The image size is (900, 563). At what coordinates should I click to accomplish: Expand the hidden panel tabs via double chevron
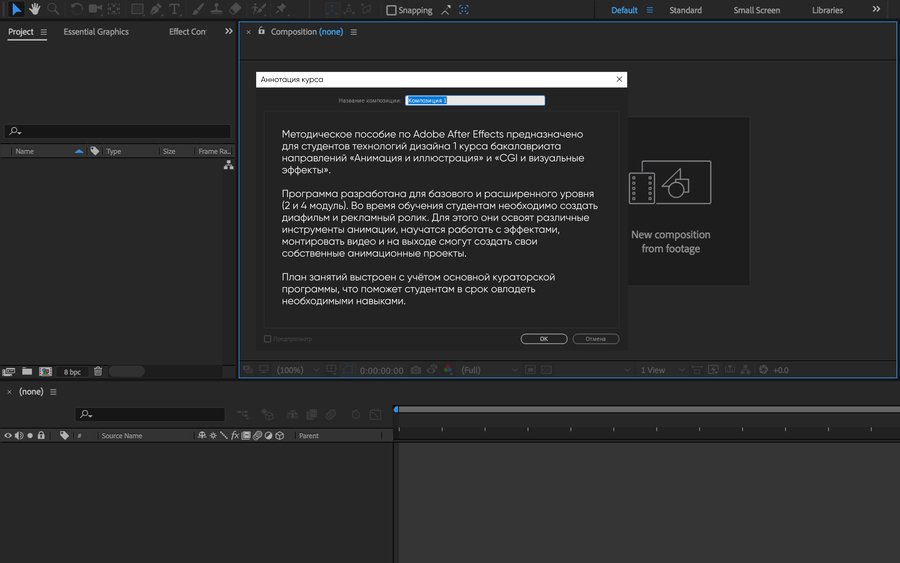point(229,31)
